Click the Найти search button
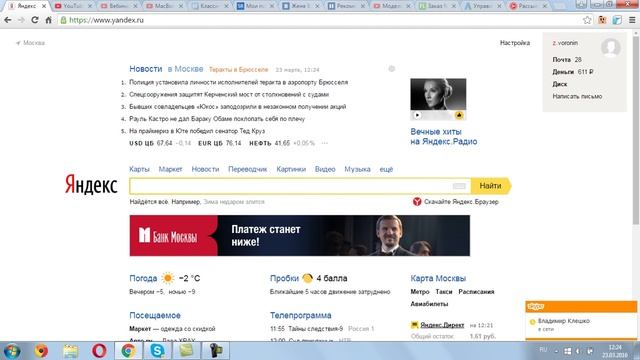 tap(490, 186)
